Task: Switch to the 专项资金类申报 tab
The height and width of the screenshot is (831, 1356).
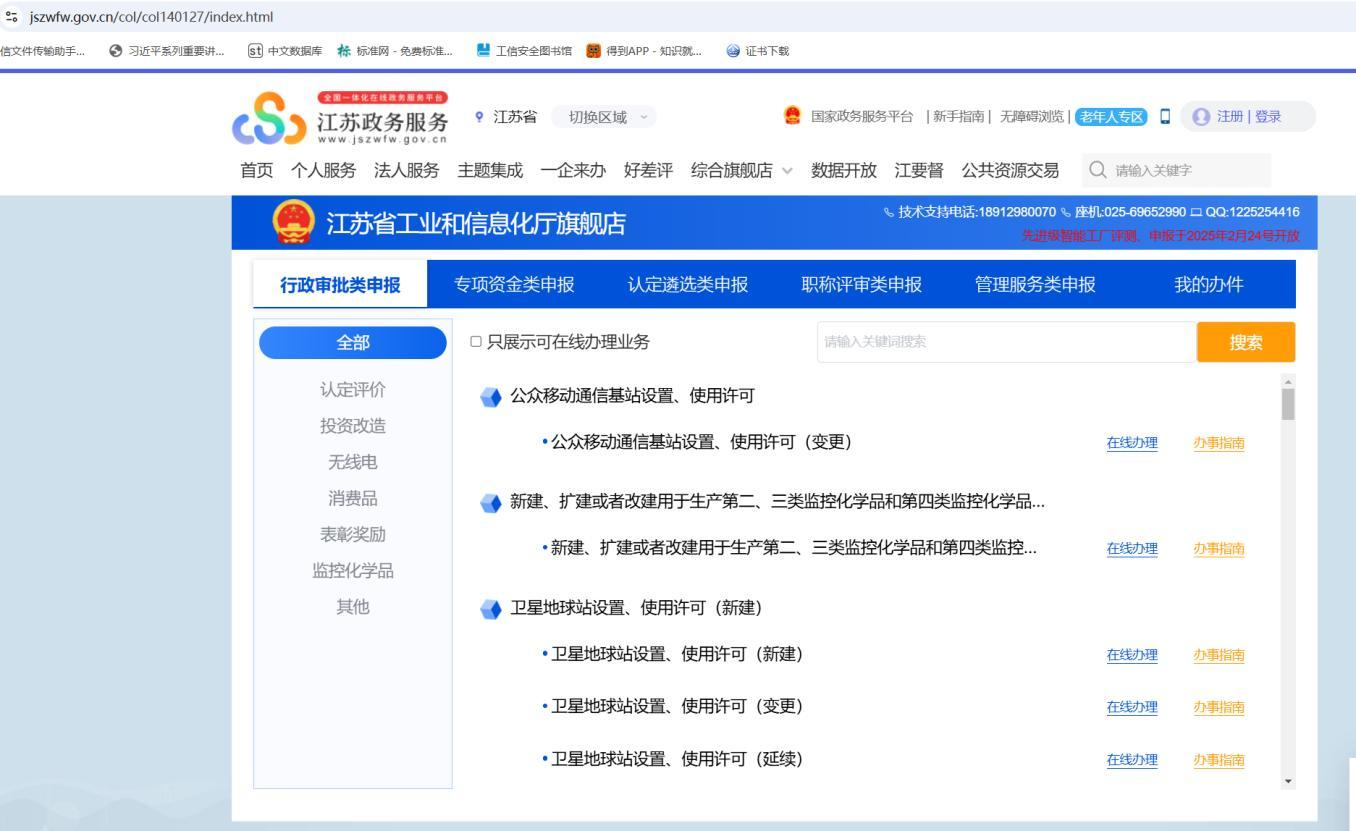Action: point(514,285)
